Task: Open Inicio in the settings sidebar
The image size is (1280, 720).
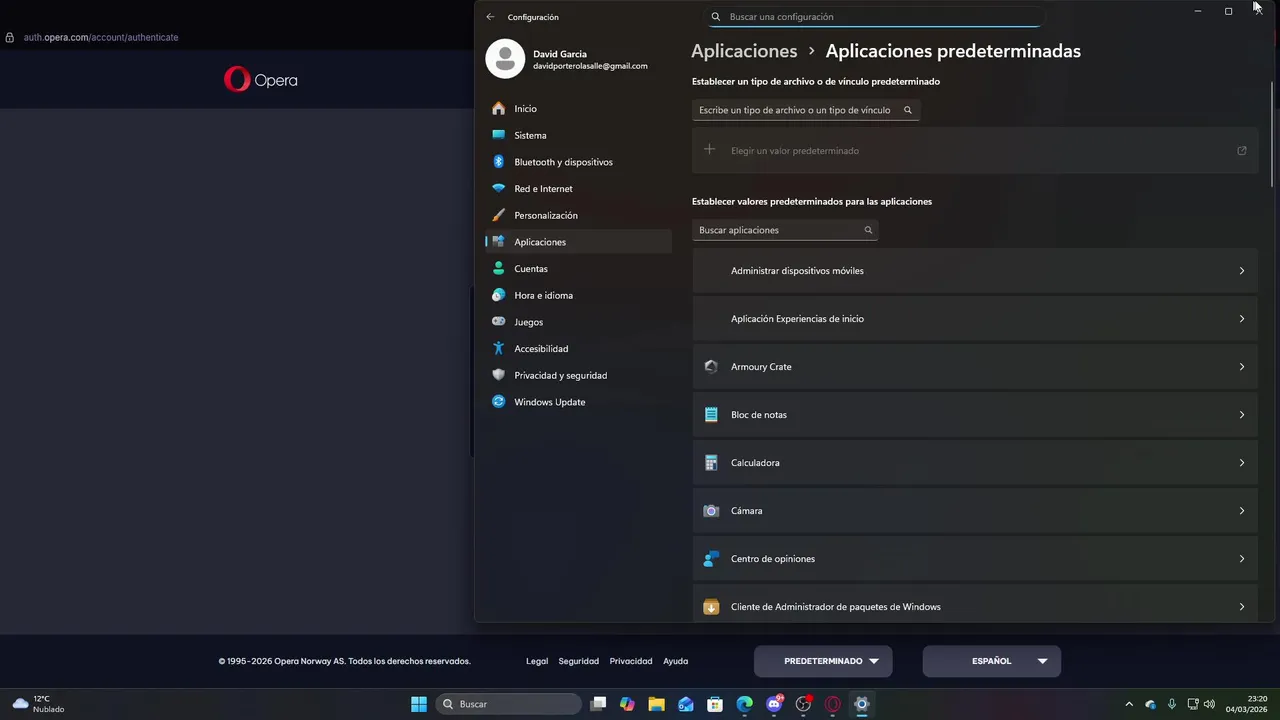Action: (578, 108)
